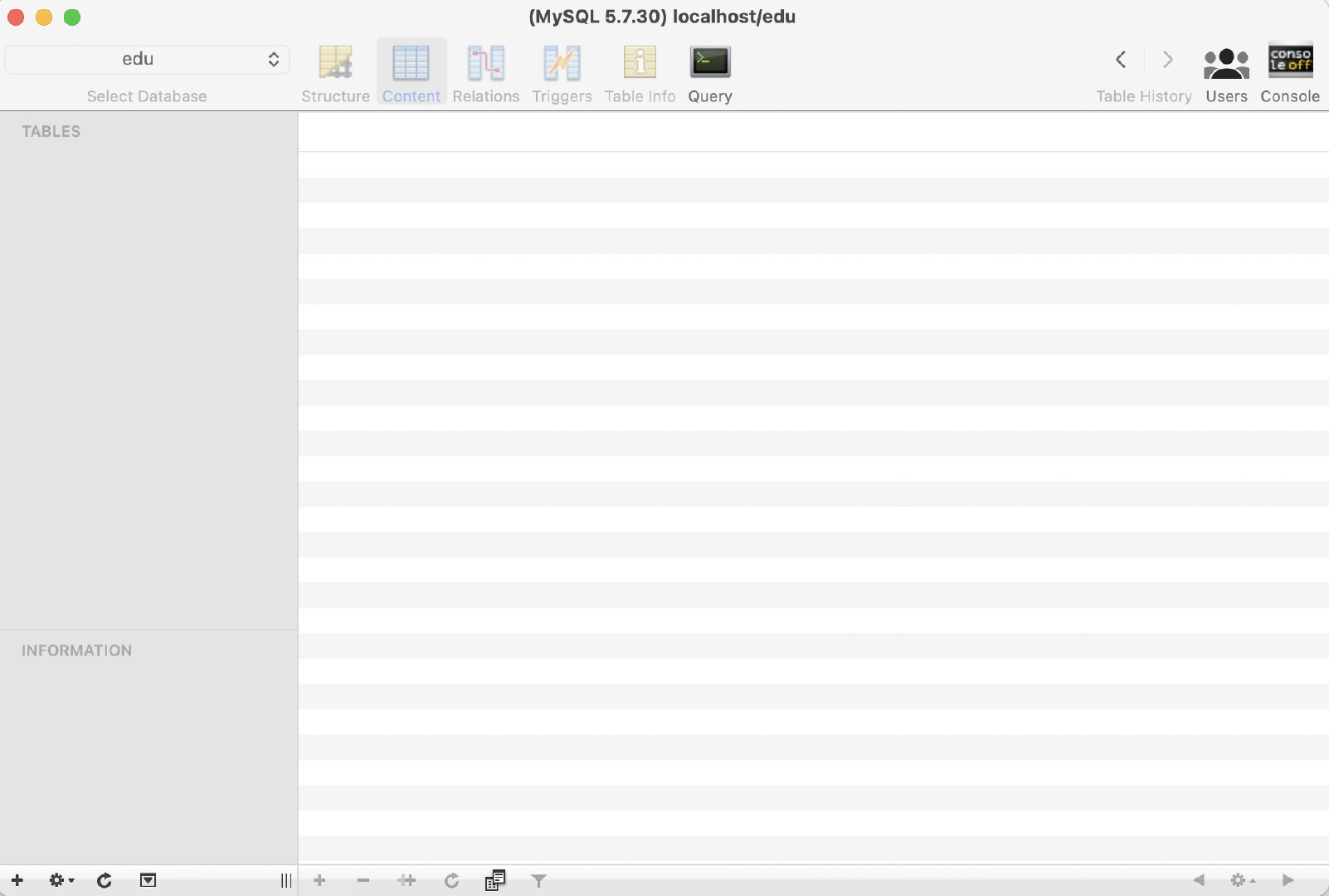Add a new table with plus icon
This screenshot has width=1329, height=896.
17,880
